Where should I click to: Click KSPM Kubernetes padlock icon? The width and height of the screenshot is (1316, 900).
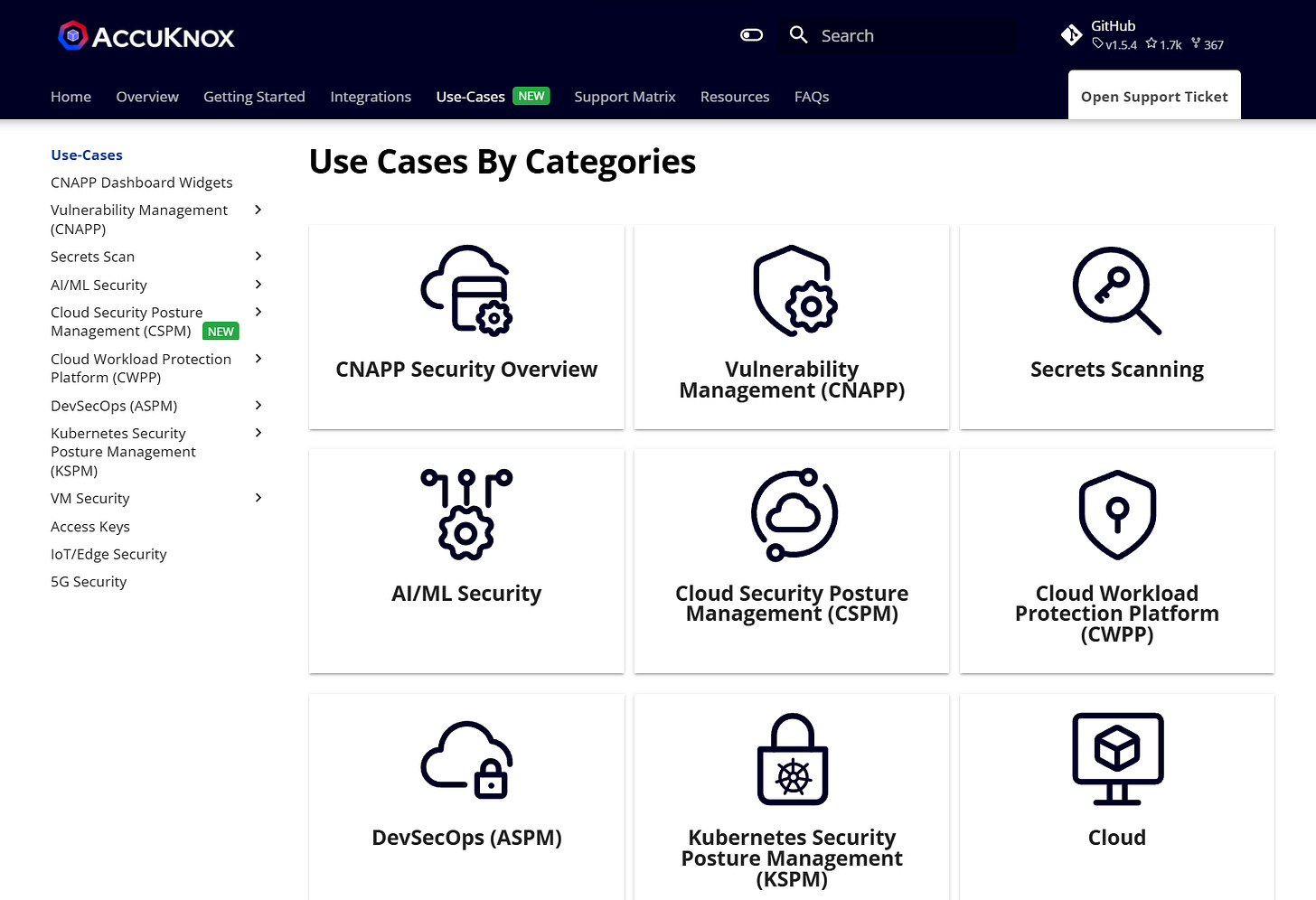793,759
